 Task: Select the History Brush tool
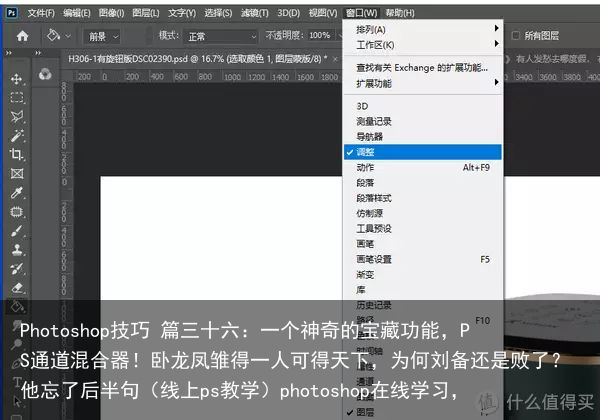click(17, 269)
